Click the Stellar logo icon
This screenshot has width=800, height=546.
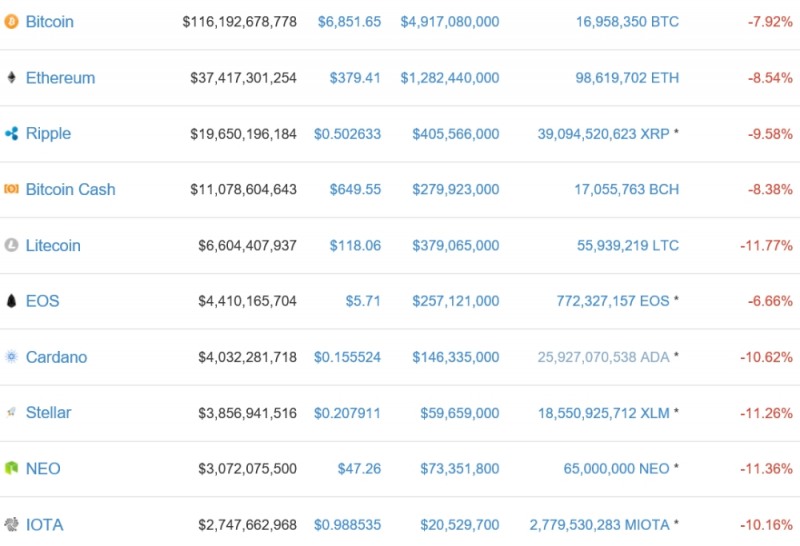11,412
